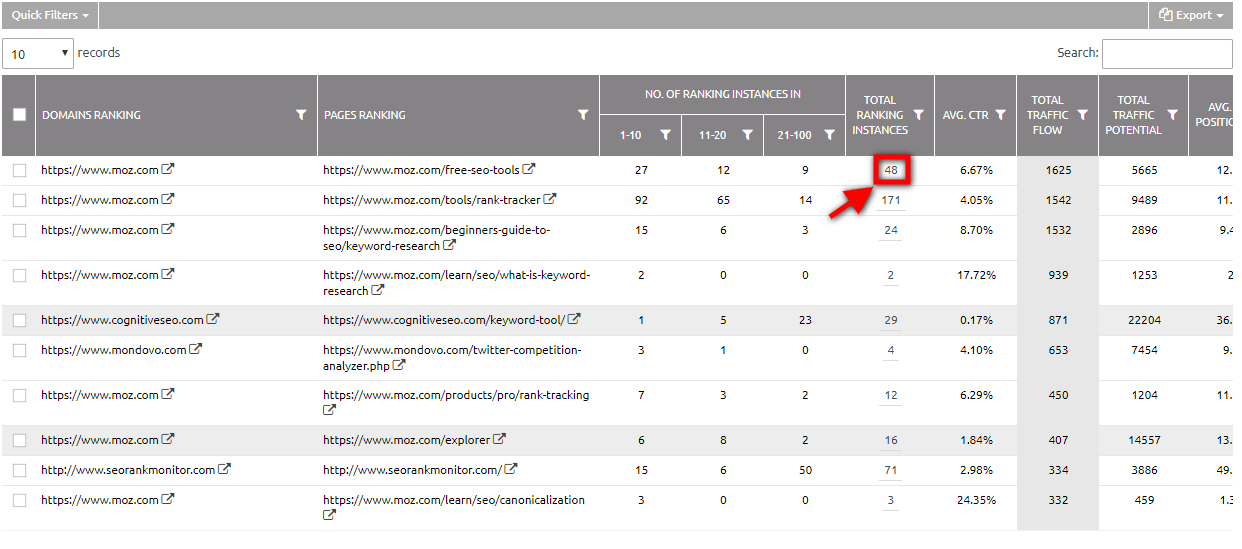Click total ranking instances value 71

[891, 470]
